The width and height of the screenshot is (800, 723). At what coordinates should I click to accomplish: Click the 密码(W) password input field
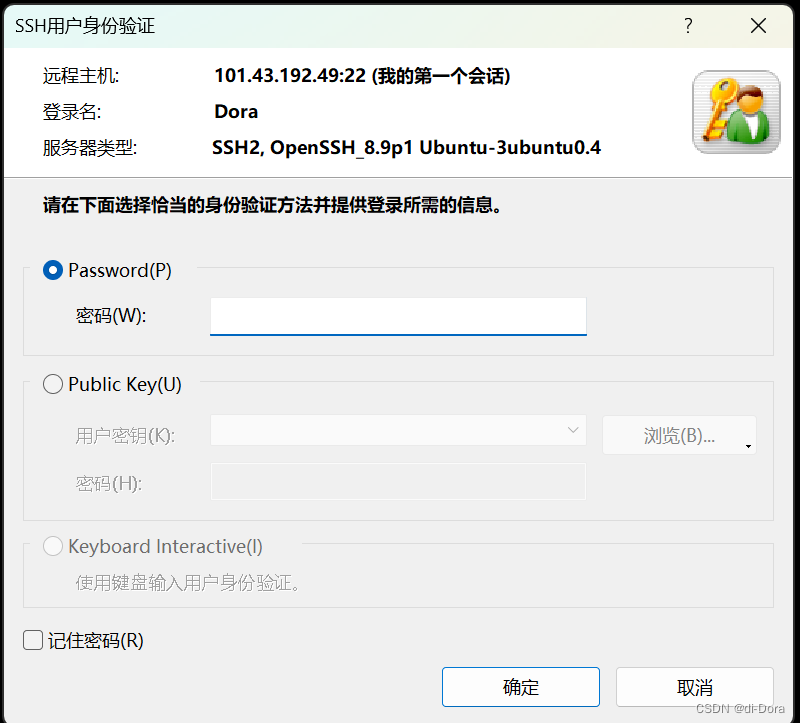click(x=398, y=316)
